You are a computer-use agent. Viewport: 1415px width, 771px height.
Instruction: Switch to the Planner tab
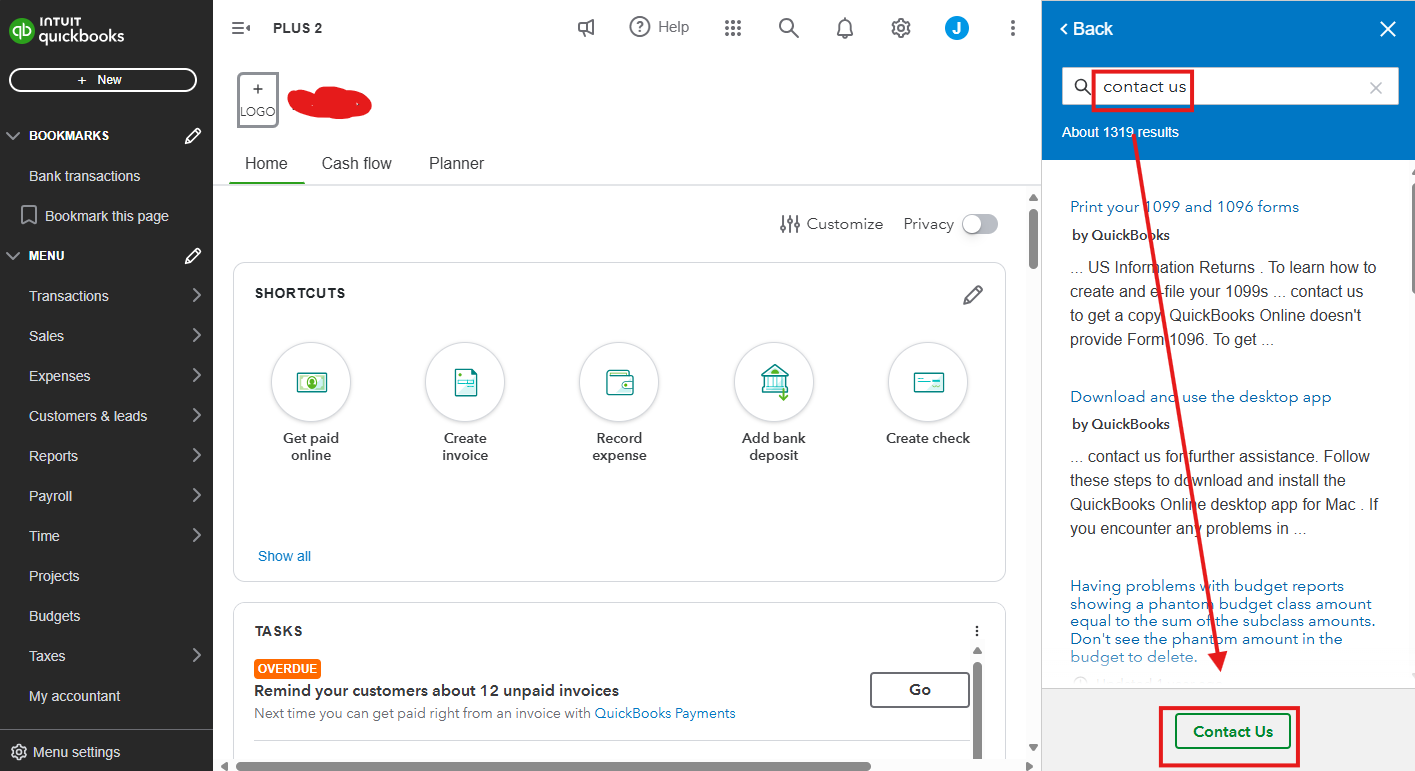tap(457, 164)
